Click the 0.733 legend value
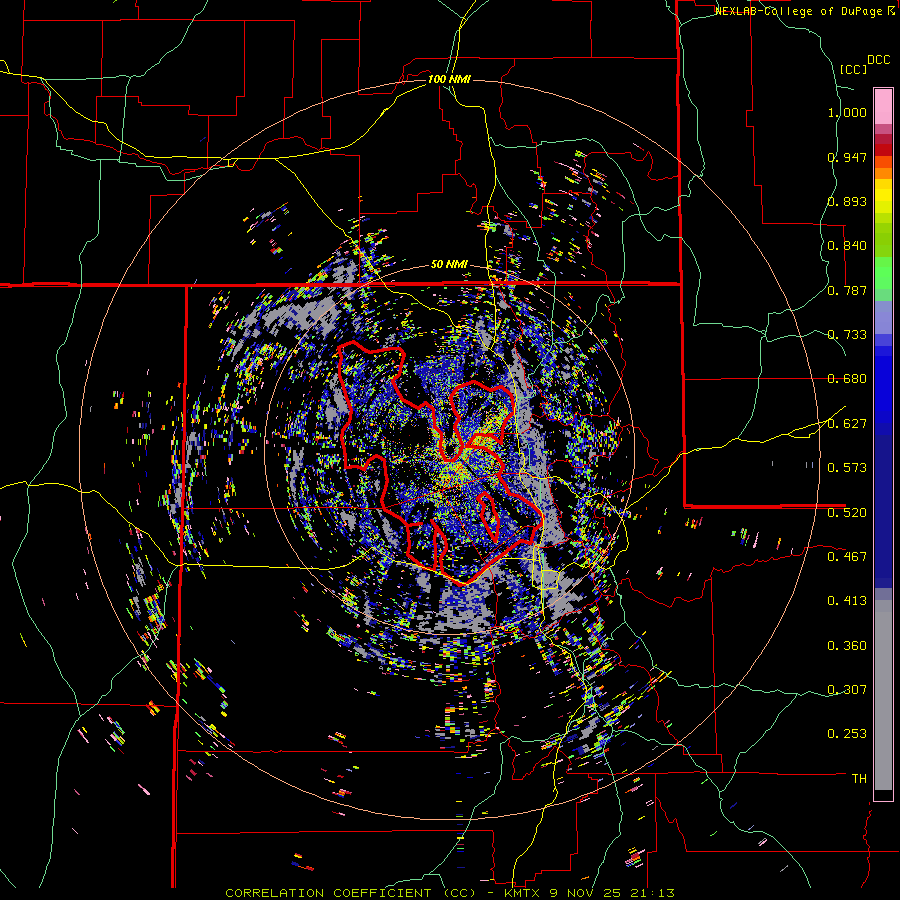This screenshot has width=900, height=900. tap(847, 335)
